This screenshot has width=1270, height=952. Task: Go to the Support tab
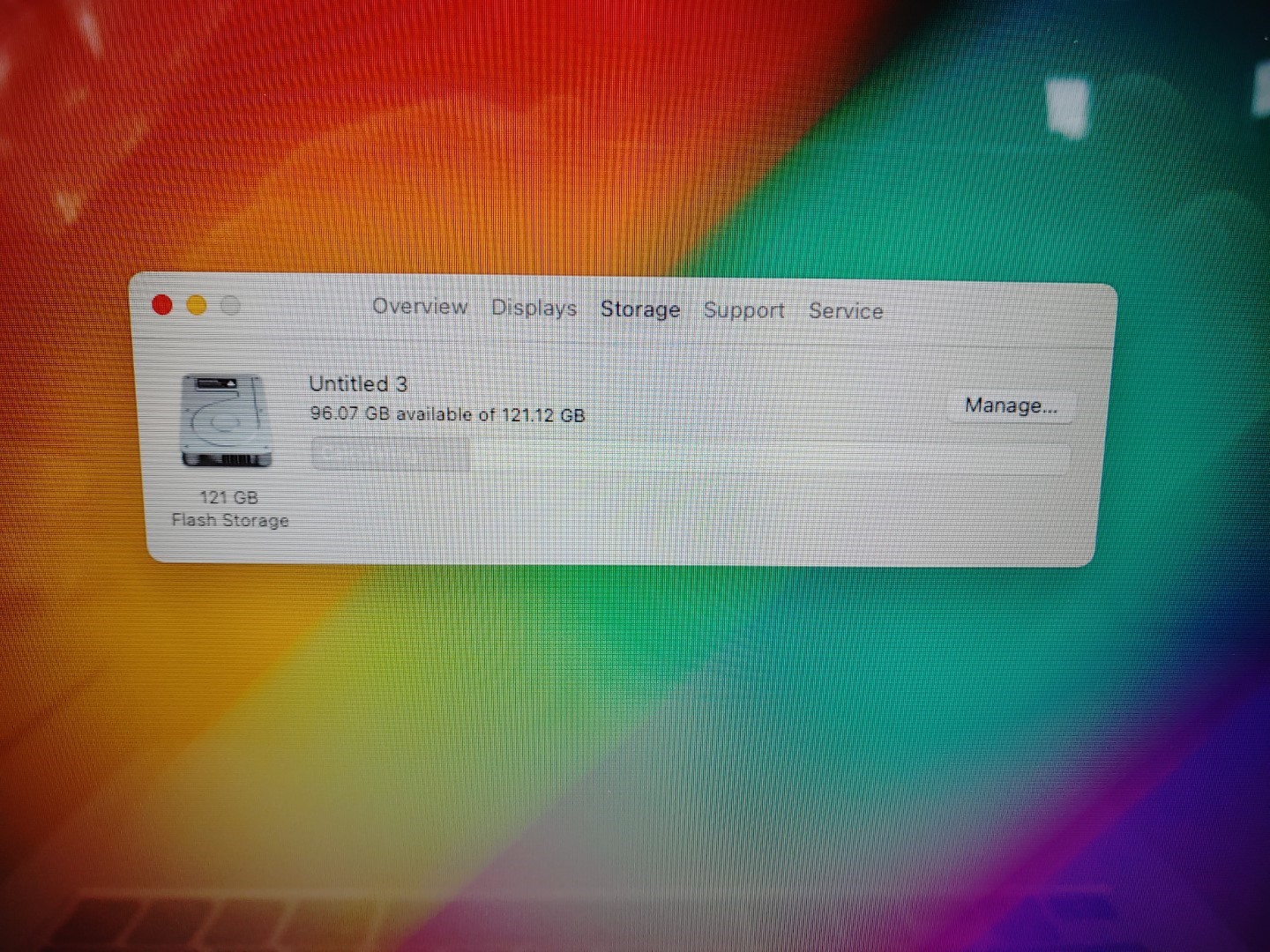point(743,310)
